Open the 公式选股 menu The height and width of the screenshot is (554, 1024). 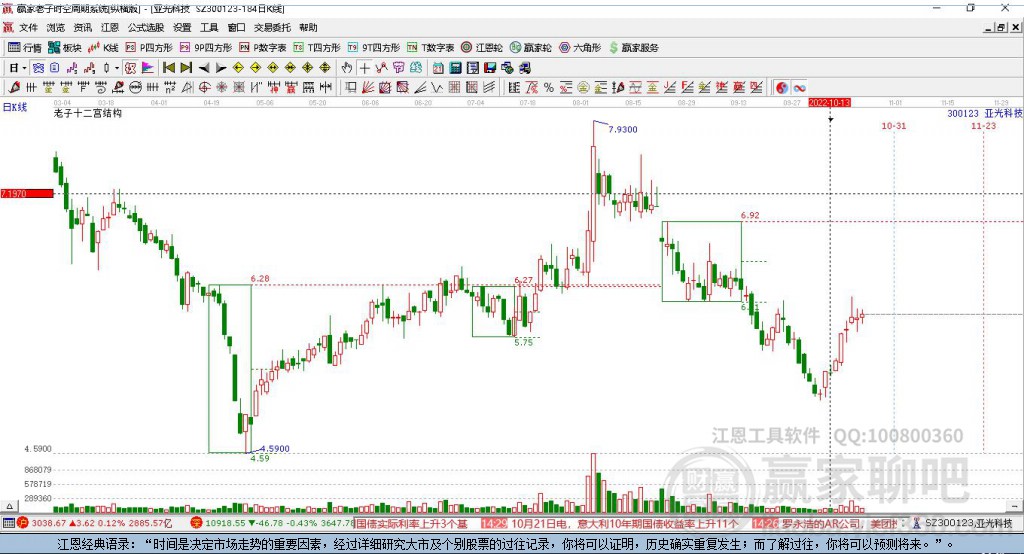146,27
